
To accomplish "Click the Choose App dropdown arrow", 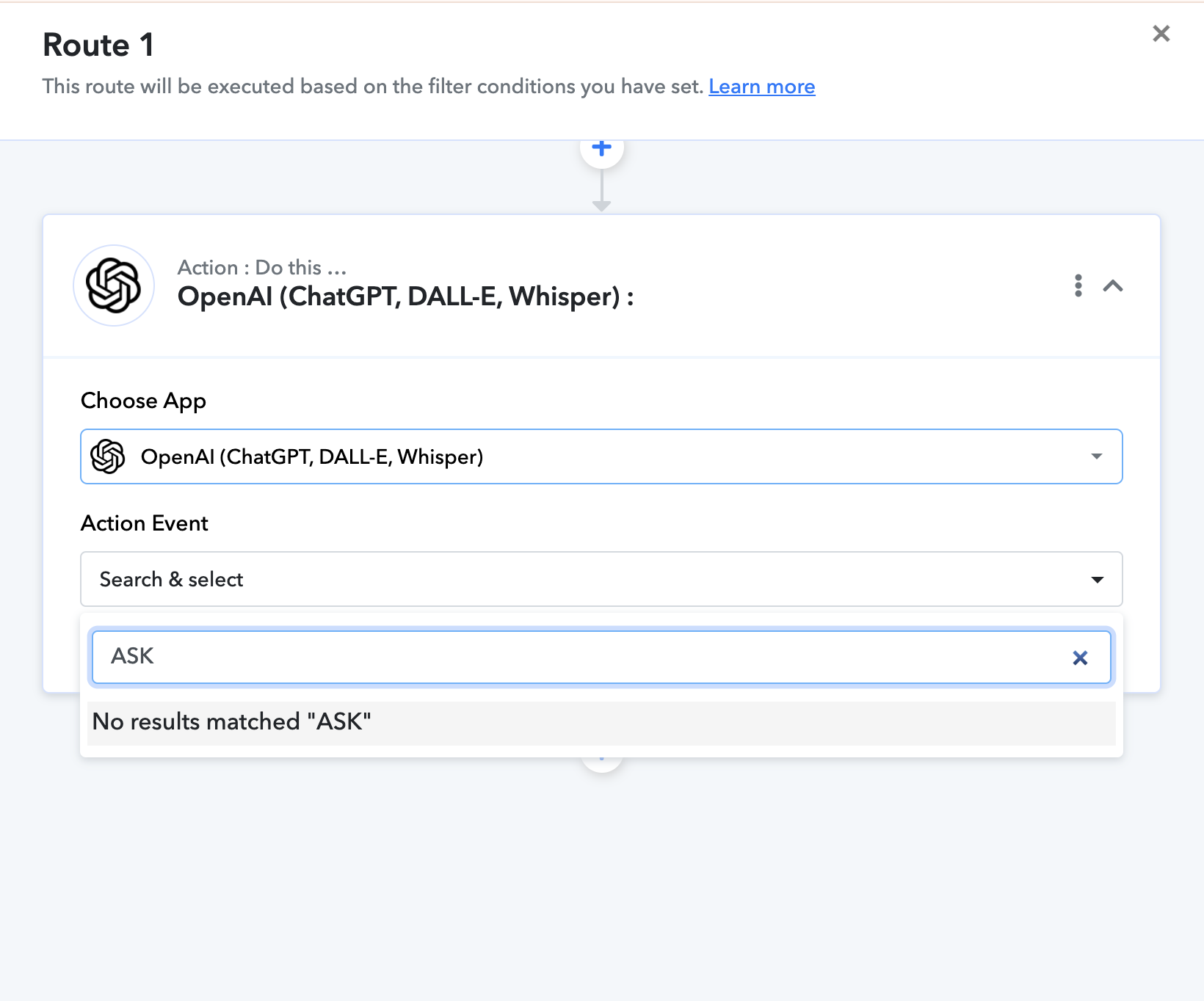I will click(1097, 456).
